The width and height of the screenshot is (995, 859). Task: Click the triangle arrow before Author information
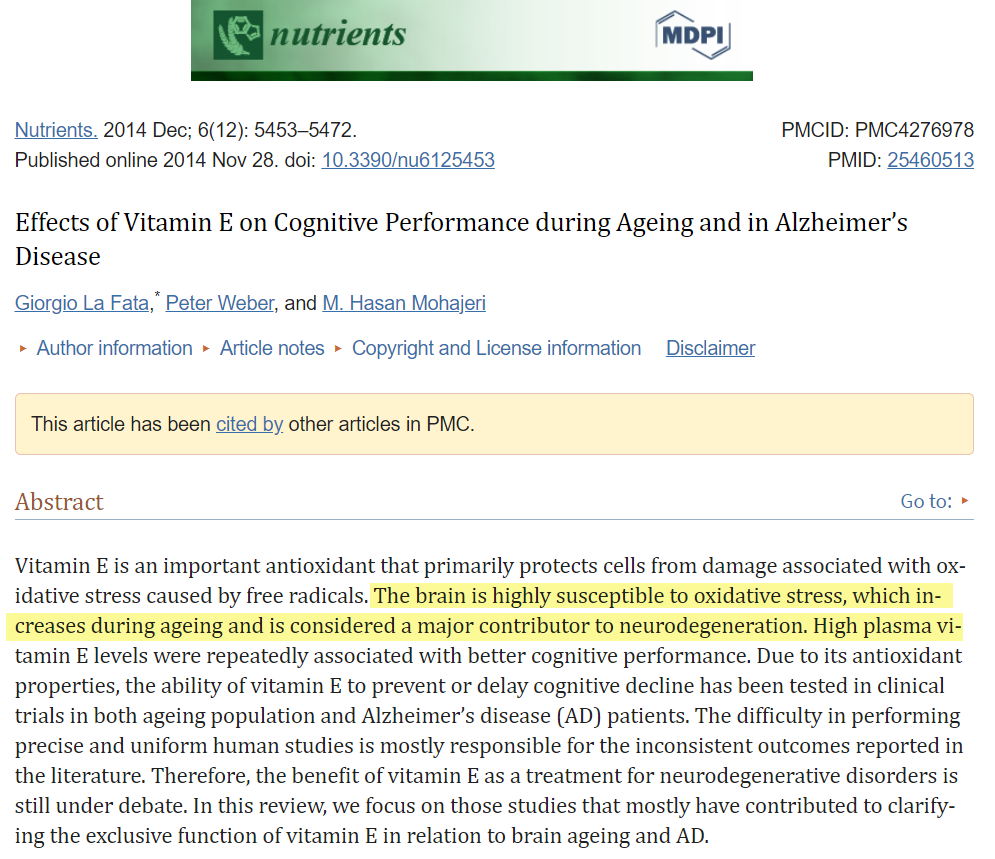click(23, 348)
